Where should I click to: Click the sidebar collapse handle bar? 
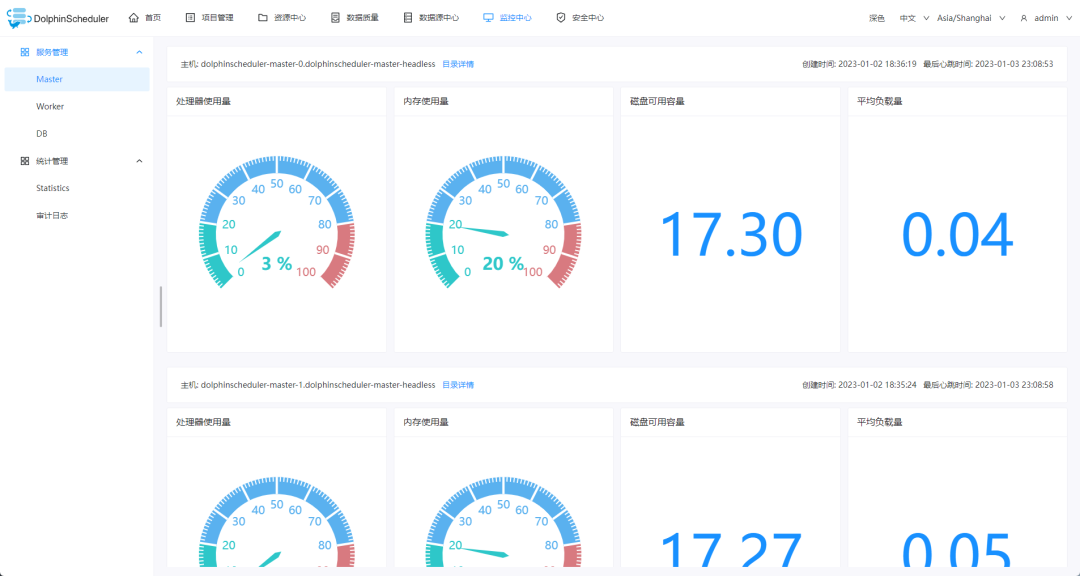[161, 307]
